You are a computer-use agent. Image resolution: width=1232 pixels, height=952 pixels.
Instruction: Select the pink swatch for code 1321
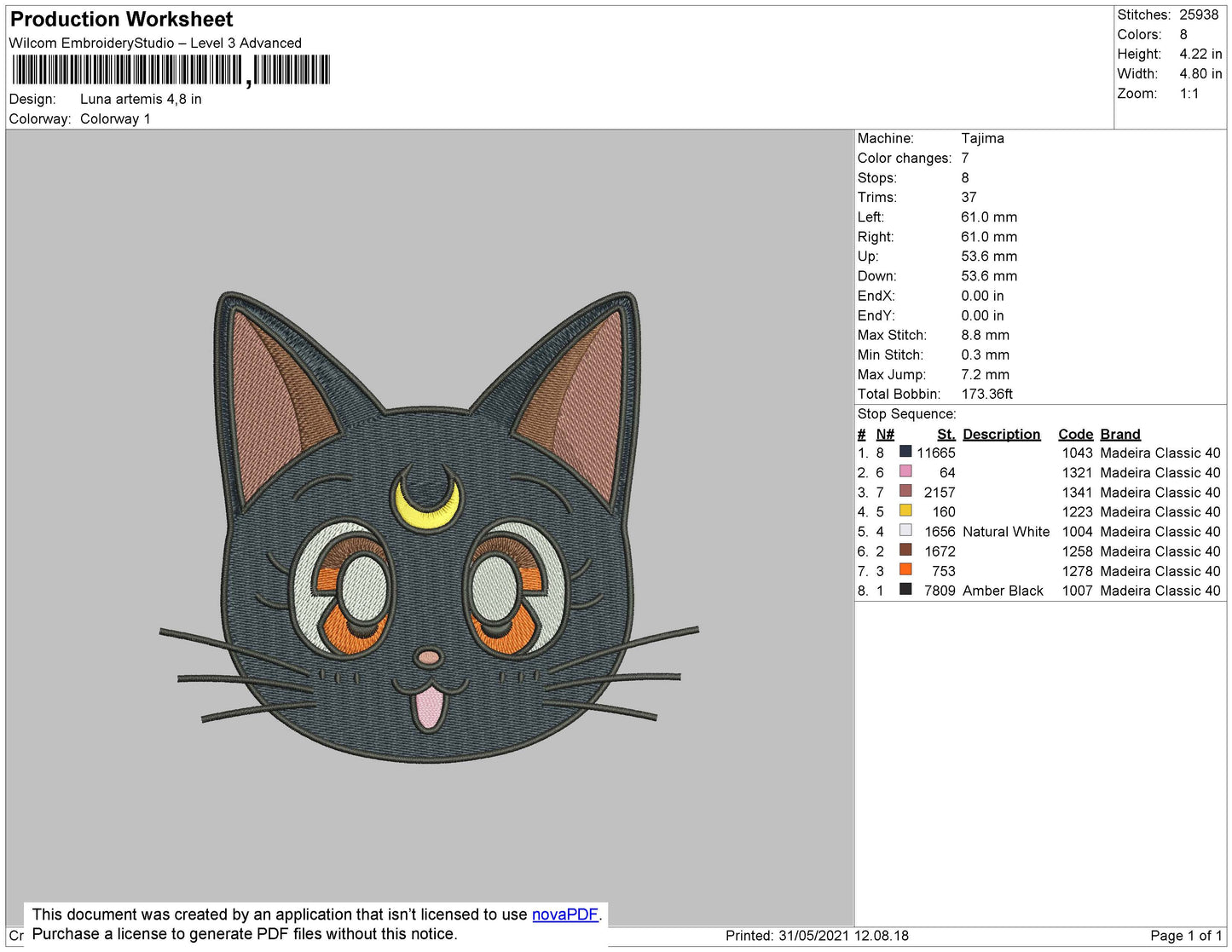tap(905, 471)
